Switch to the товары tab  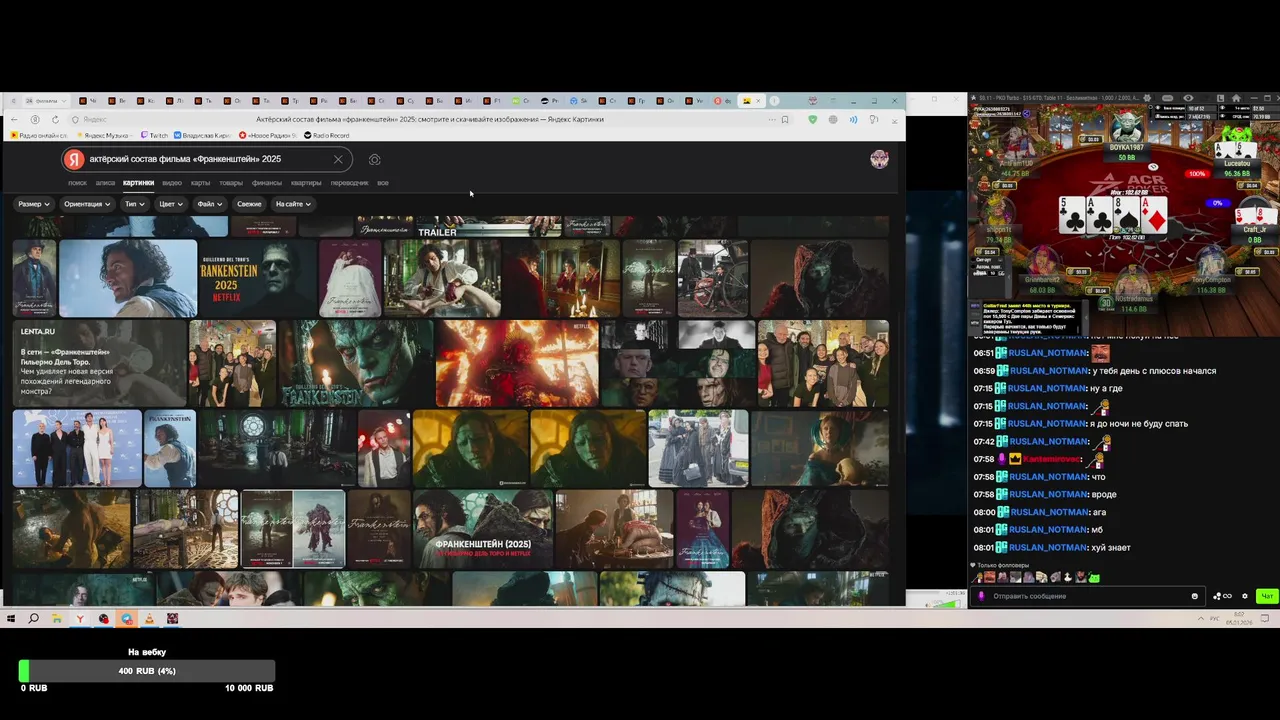pos(231,183)
